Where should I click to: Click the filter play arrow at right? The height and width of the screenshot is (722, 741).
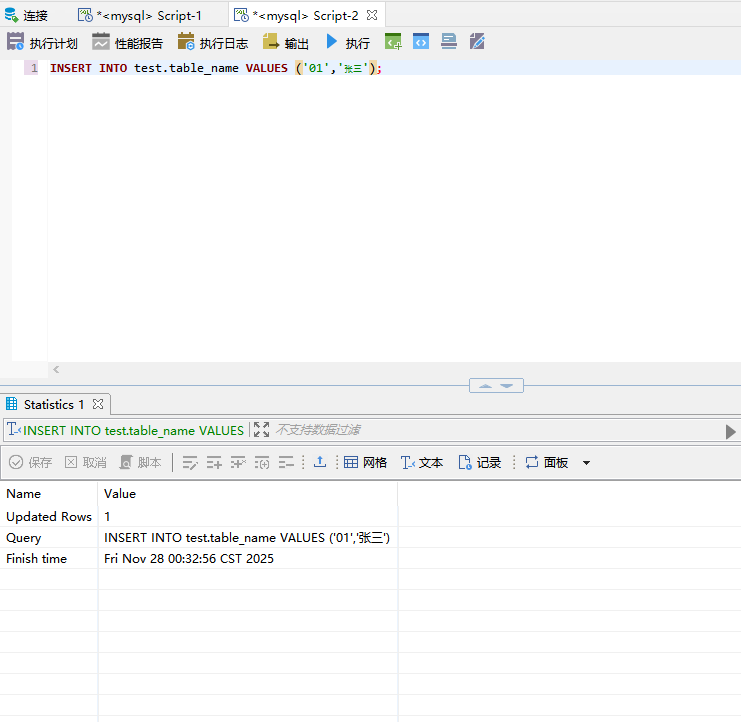point(730,431)
